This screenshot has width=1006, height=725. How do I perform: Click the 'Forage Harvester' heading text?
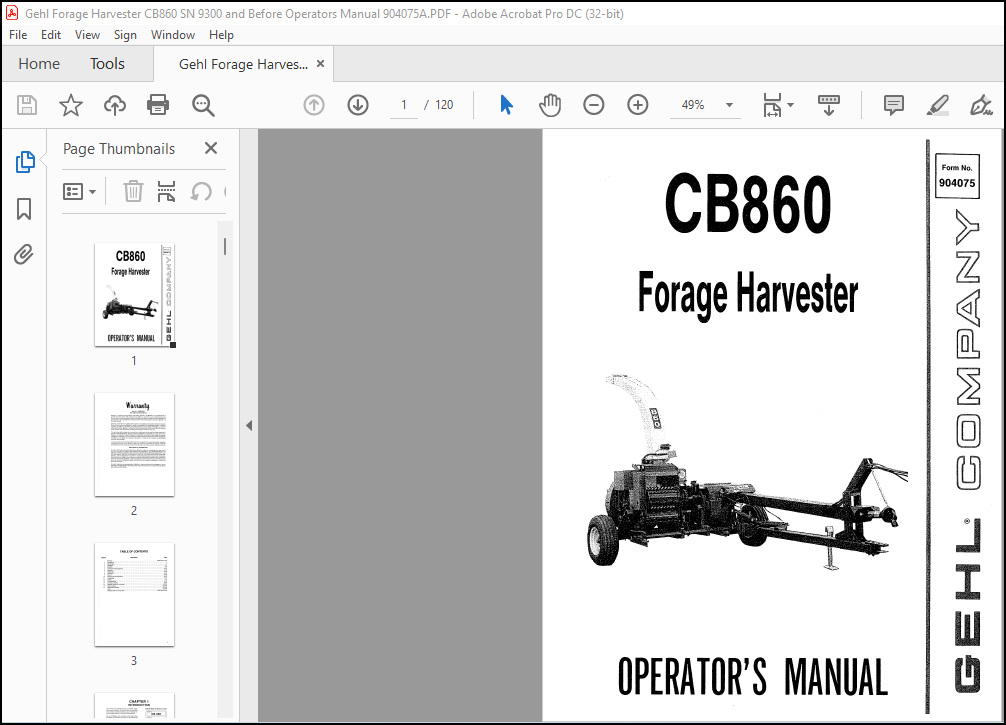748,294
